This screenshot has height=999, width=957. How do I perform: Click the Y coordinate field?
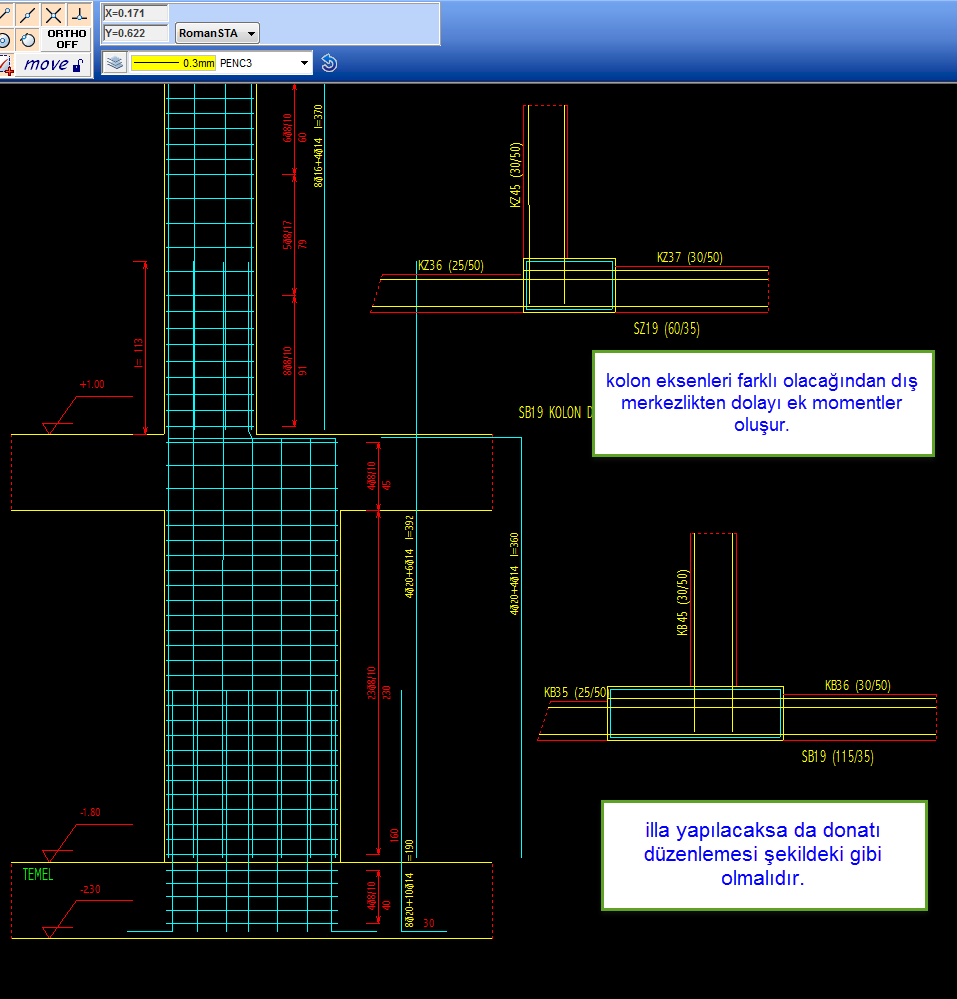(135, 33)
